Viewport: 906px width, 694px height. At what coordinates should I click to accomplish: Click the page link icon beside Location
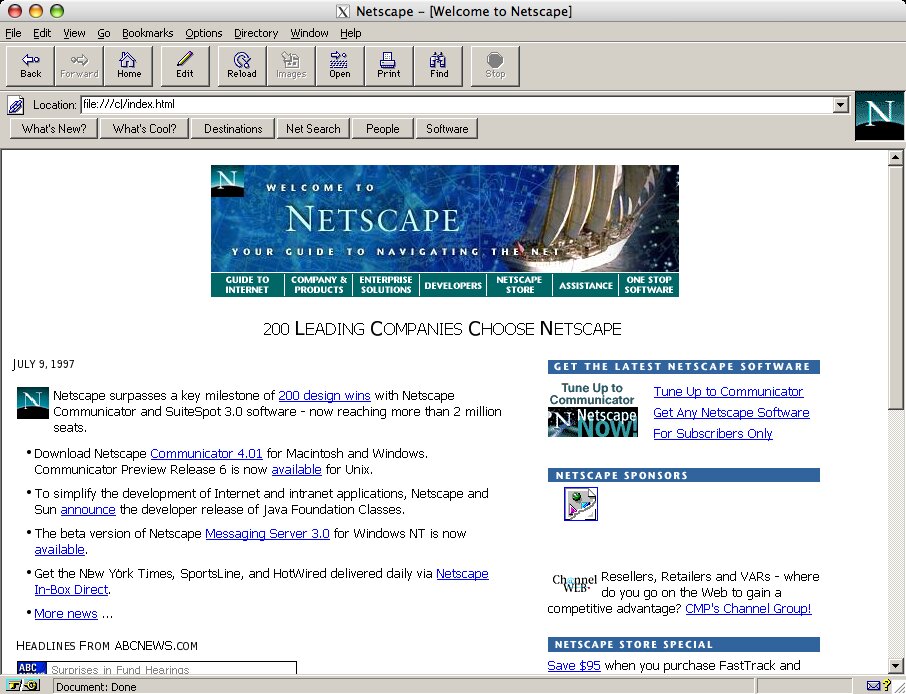pyautogui.click(x=16, y=105)
